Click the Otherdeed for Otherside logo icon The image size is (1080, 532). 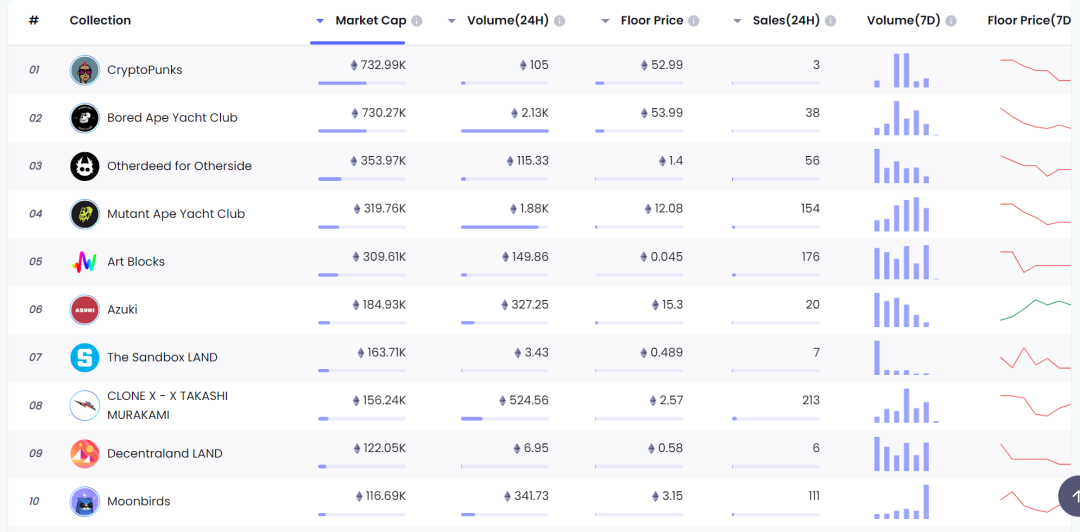85,166
